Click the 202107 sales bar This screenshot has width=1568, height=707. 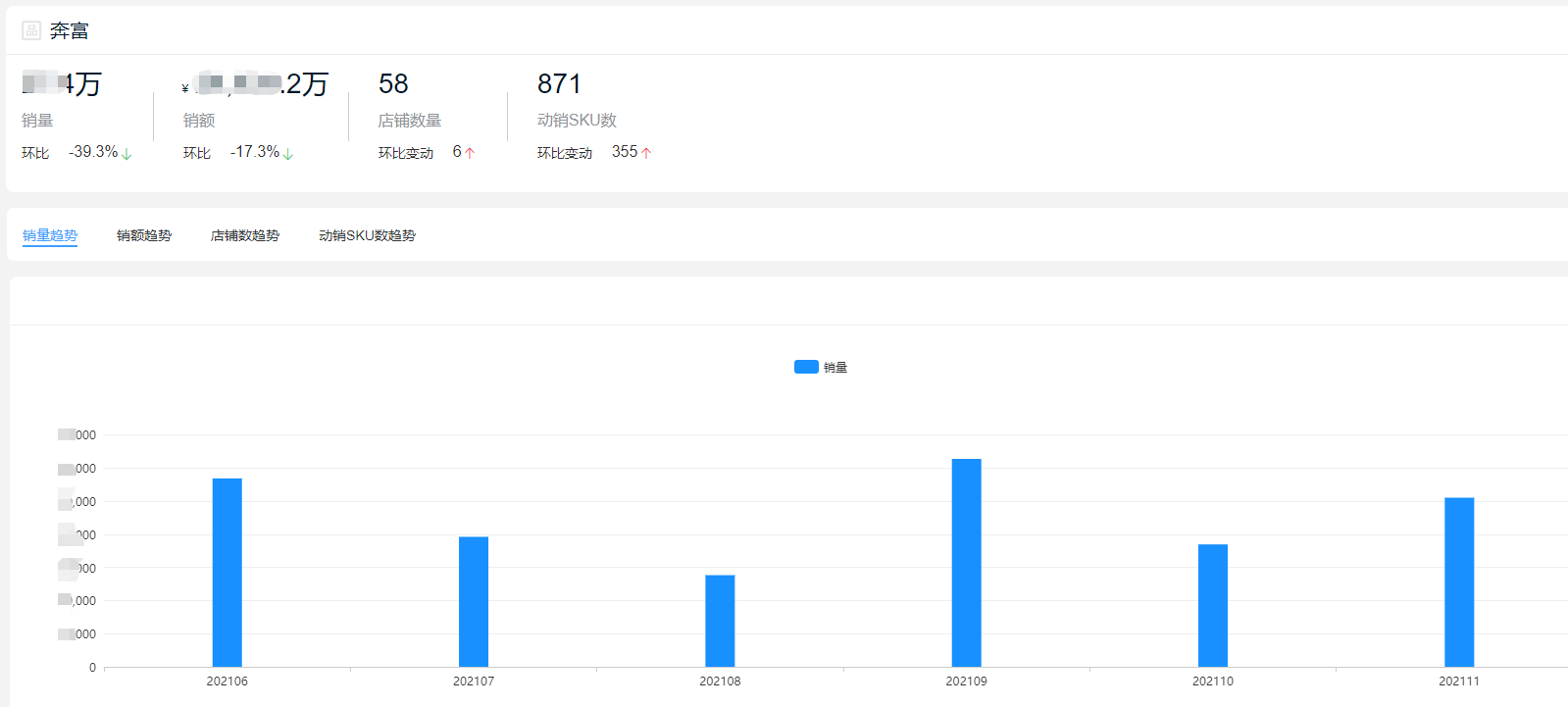pyautogui.click(x=474, y=602)
